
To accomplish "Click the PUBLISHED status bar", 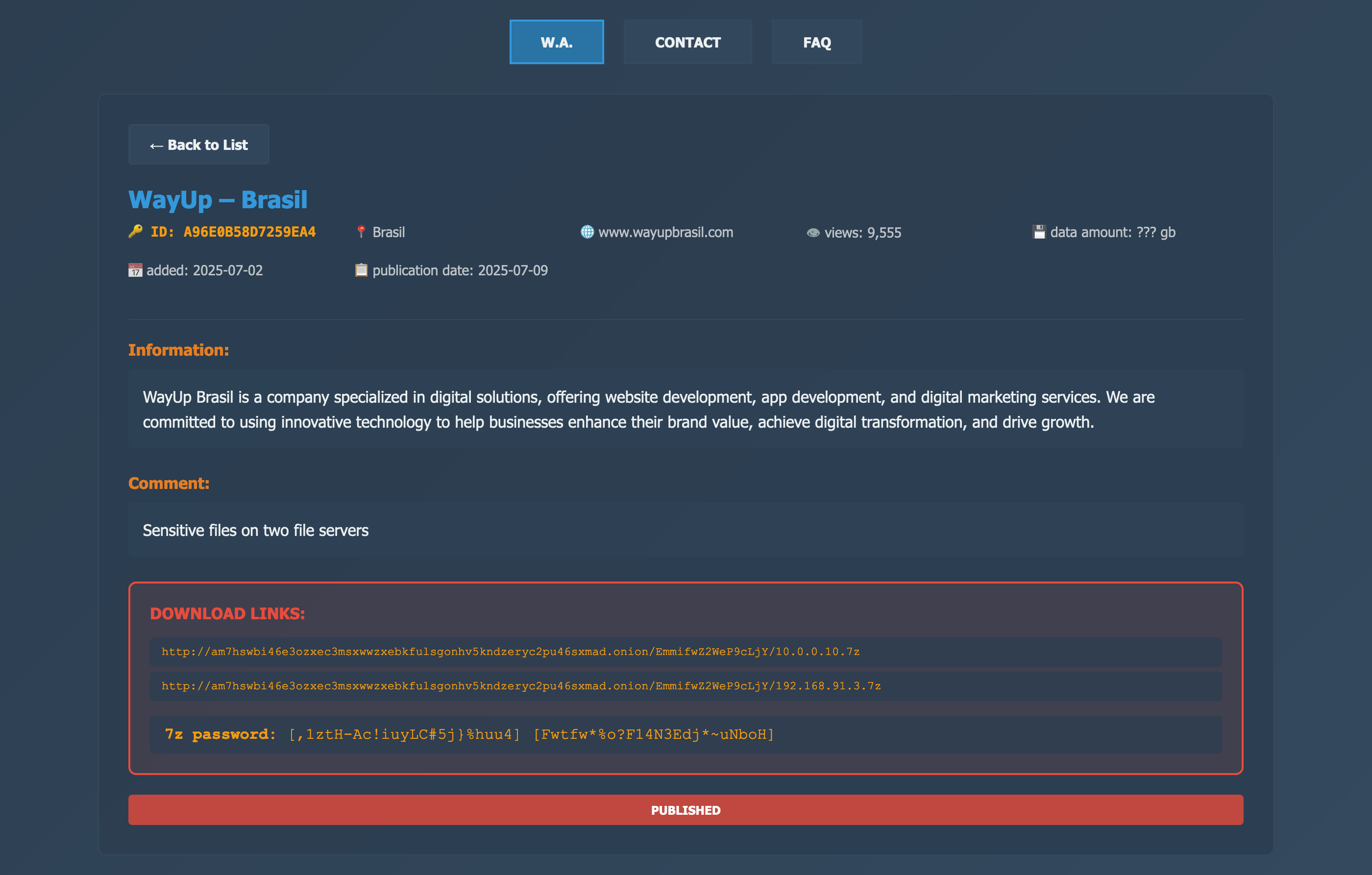I will 686,809.
